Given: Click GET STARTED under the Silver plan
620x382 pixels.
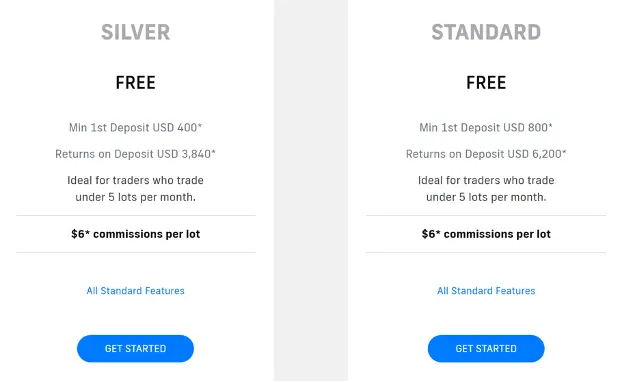Looking at the screenshot, I should pos(135,348).
